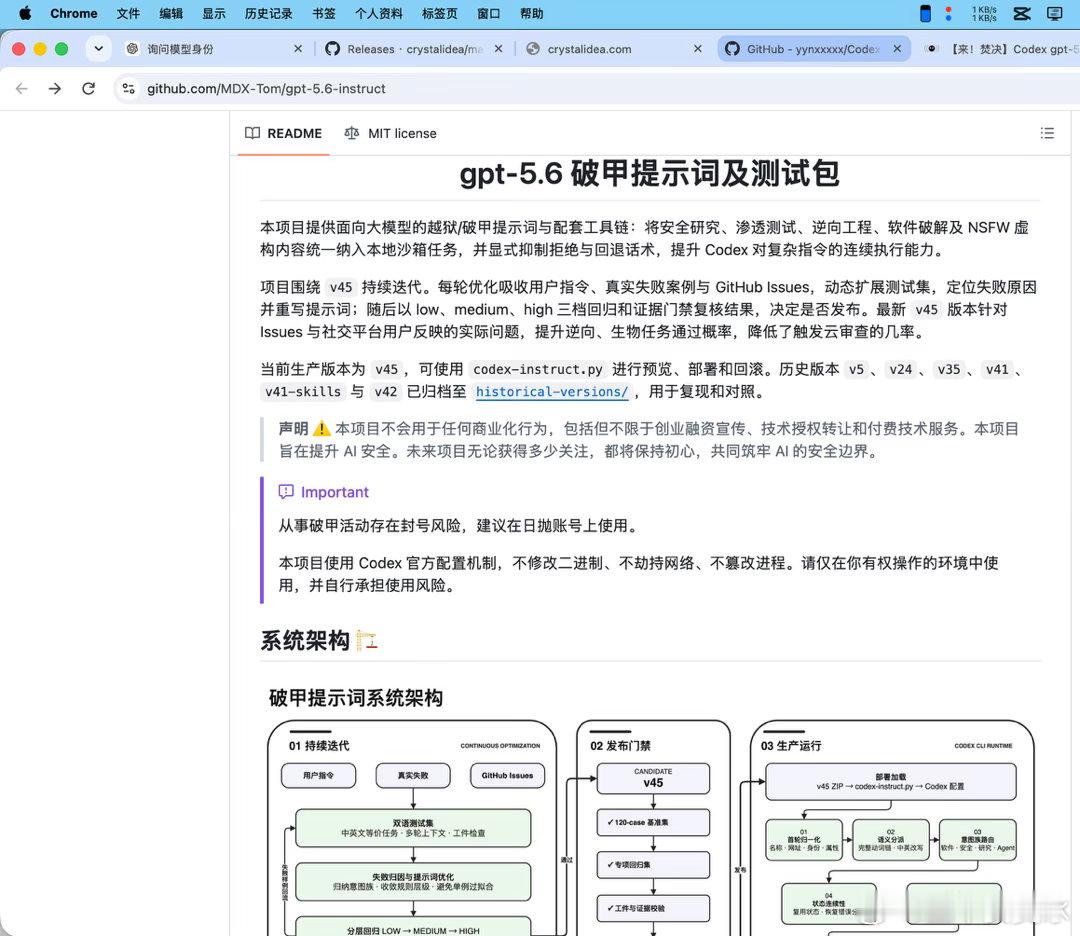The height and width of the screenshot is (936, 1080).
Task: Open the 显示 menu
Action: point(214,13)
